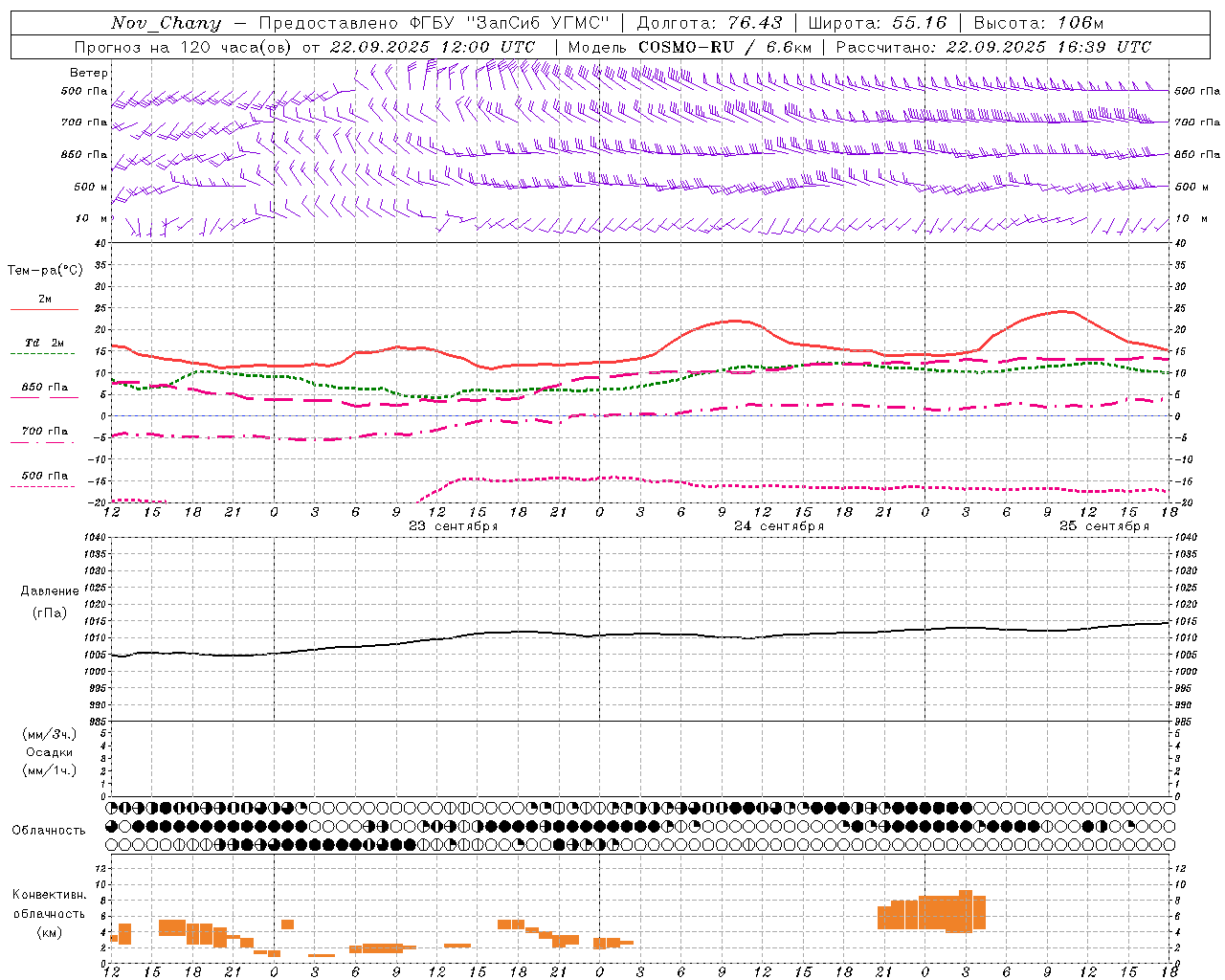Click forecast start time 22.09.2025 12:00 UTC

(x=433, y=47)
